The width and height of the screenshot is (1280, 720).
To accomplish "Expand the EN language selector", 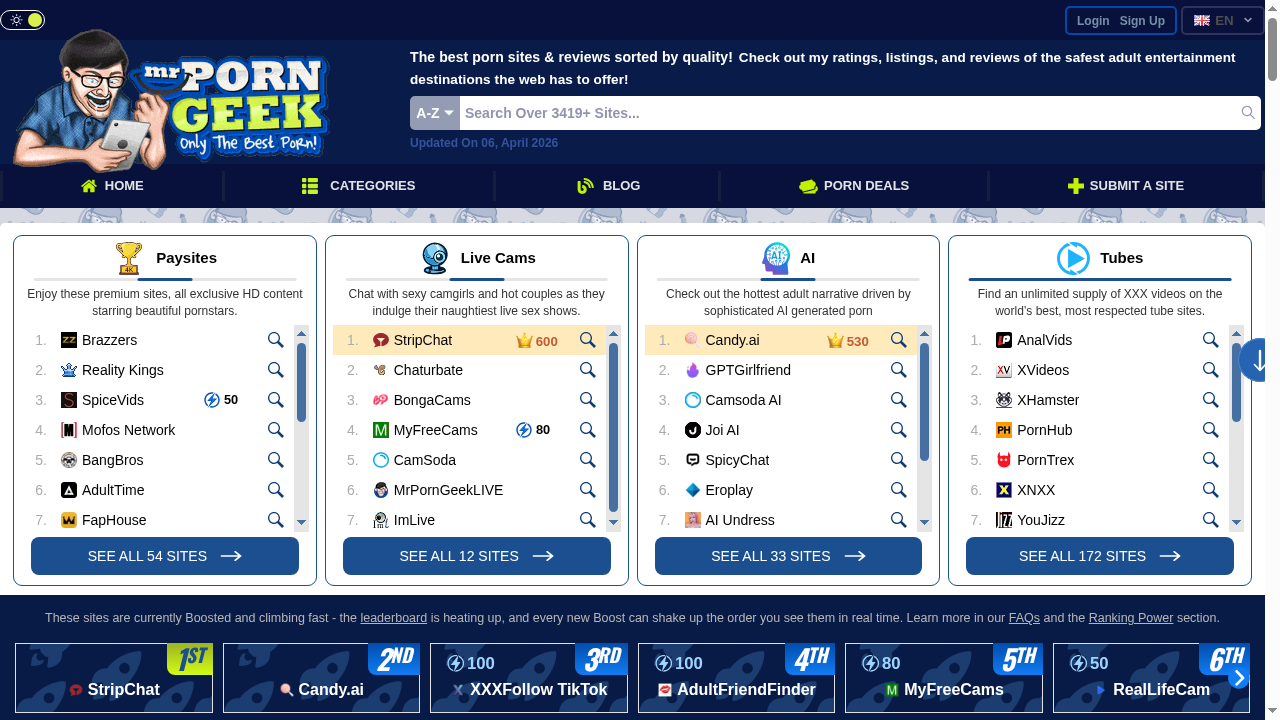I will click(1222, 20).
